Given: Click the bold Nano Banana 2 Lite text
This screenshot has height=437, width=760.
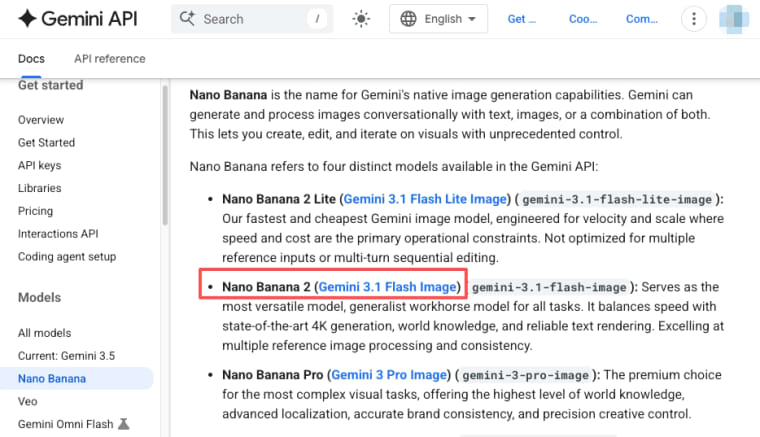Looking at the screenshot, I should tap(279, 199).
